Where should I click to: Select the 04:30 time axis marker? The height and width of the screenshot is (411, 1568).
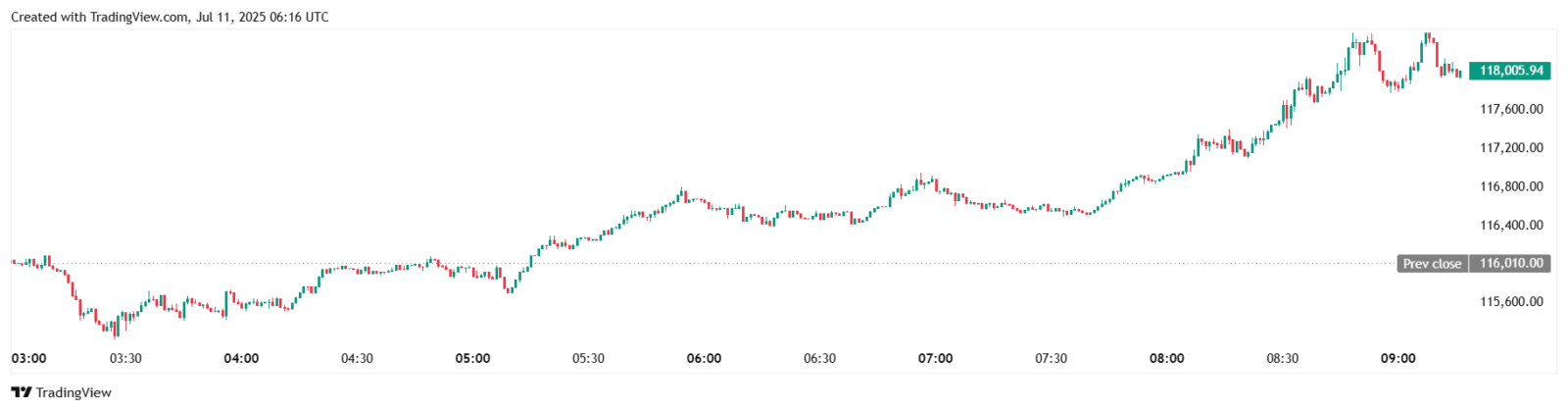(x=357, y=358)
